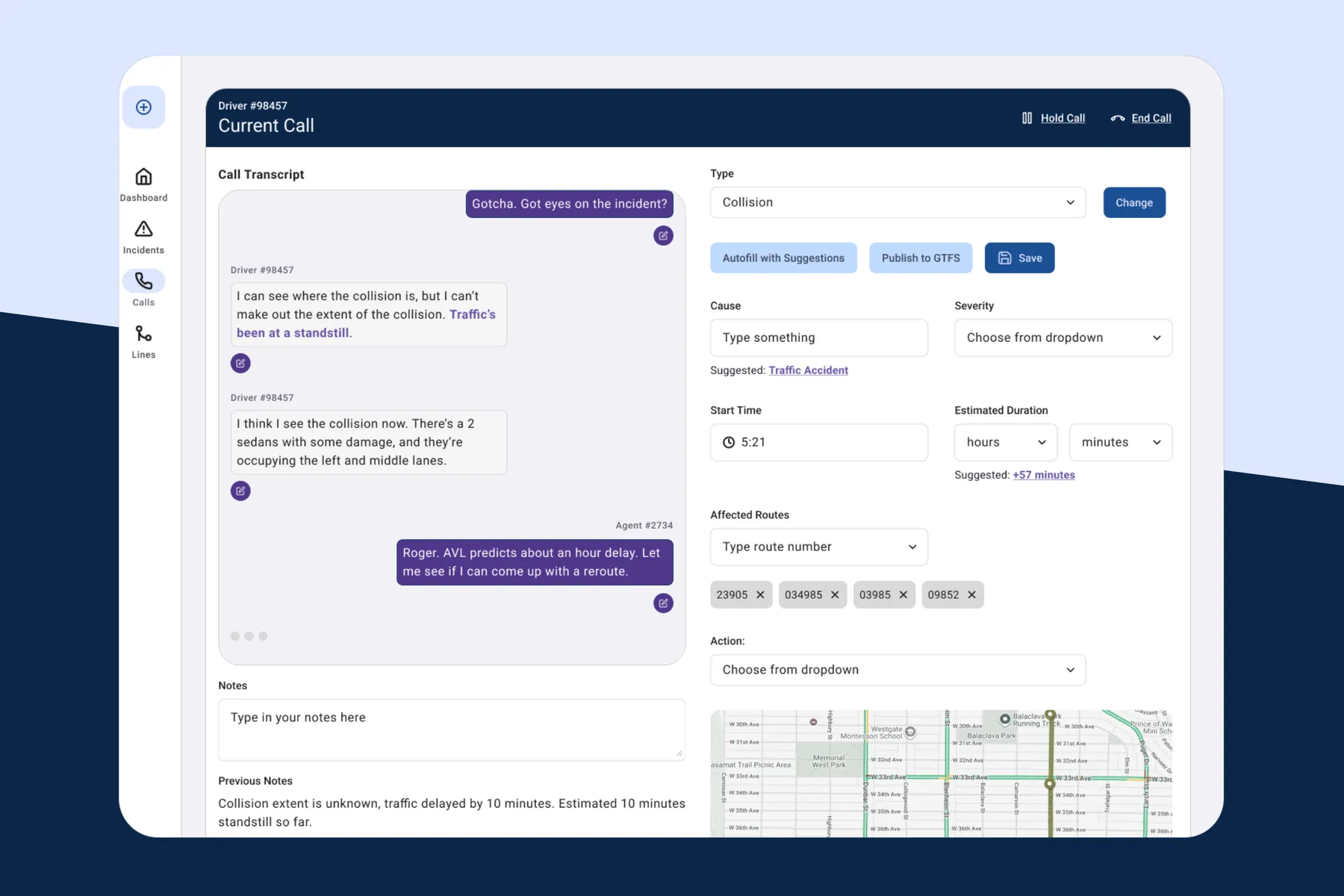Click the Notes field resize handle
1344x896 pixels.
(679, 754)
